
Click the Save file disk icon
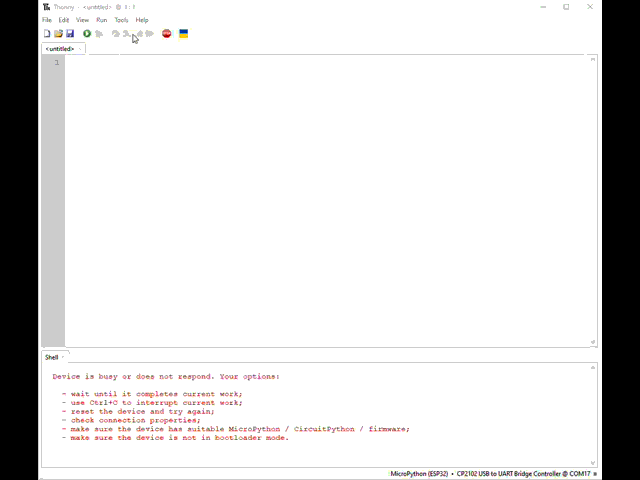[x=70, y=34]
